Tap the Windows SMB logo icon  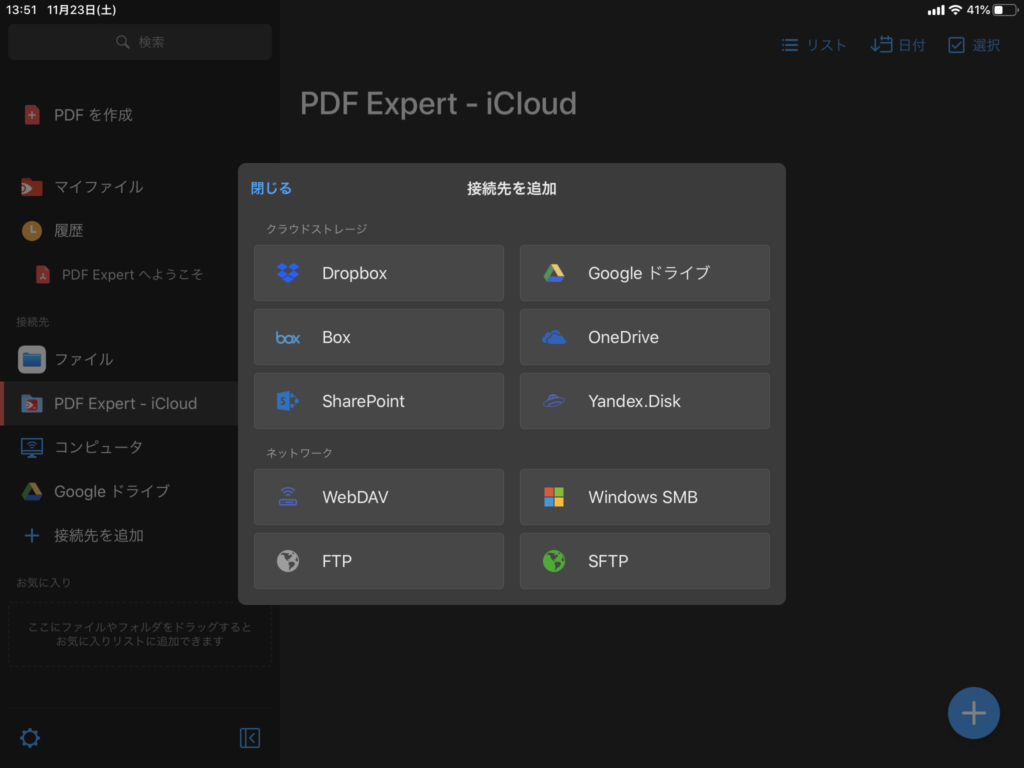[554, 497]
